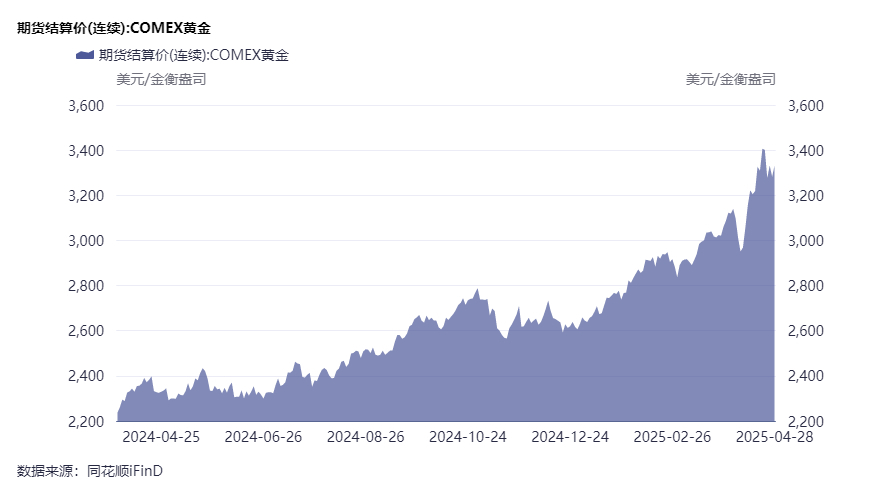The image size is (892, 498).
Task: Click right axis value 2,600
Action: pyautogui.click(x=806, y=331)
